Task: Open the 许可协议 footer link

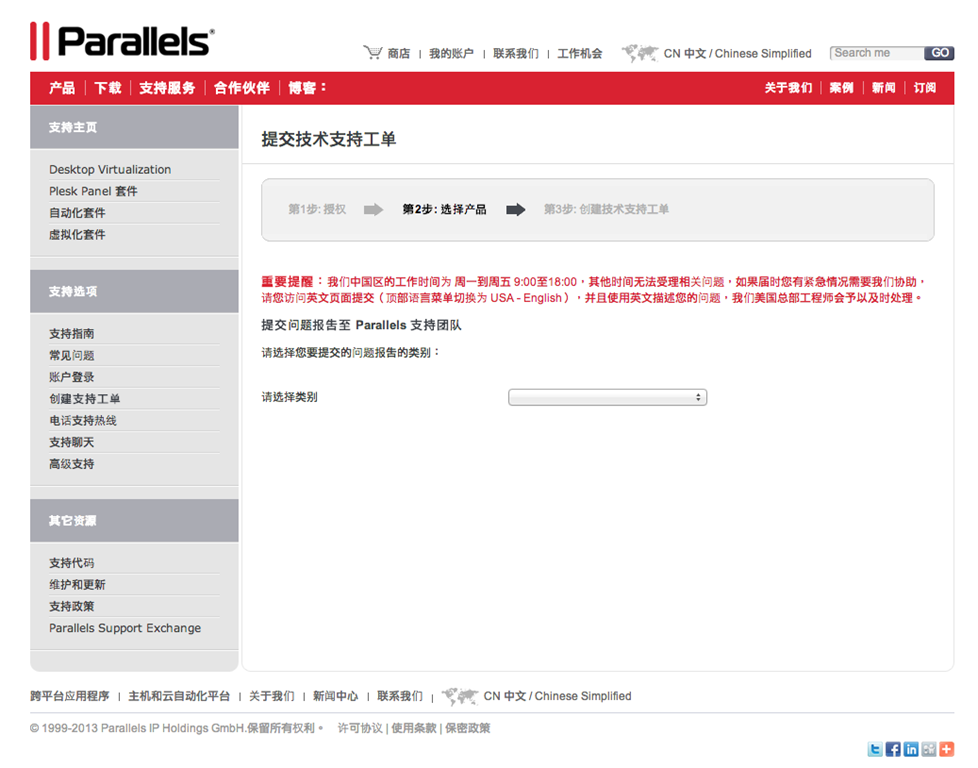Action: (x=360, y=728)
